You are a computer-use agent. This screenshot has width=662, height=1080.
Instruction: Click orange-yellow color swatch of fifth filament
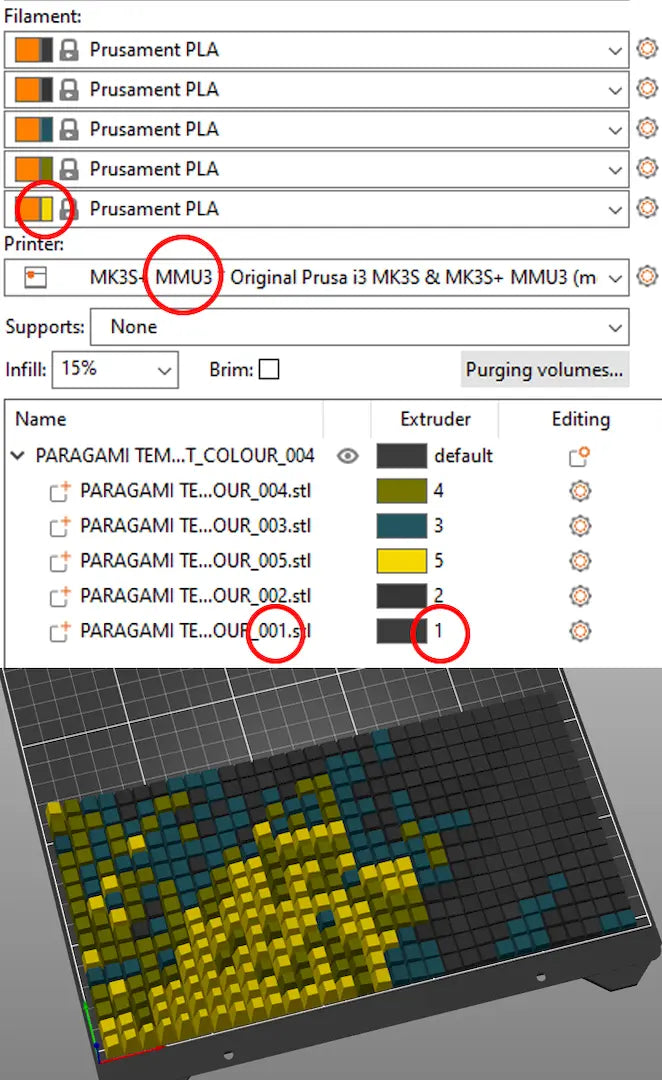coord(34,209)
